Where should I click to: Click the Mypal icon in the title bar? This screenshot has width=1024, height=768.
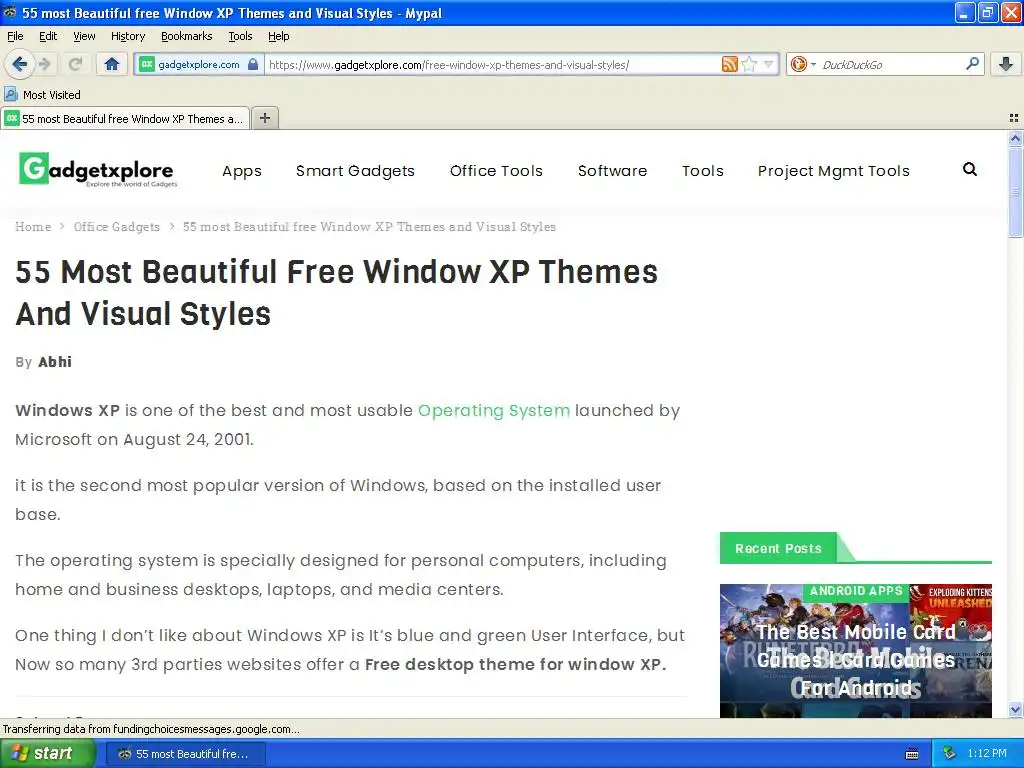pyautogui.click(x=10, y=12)
